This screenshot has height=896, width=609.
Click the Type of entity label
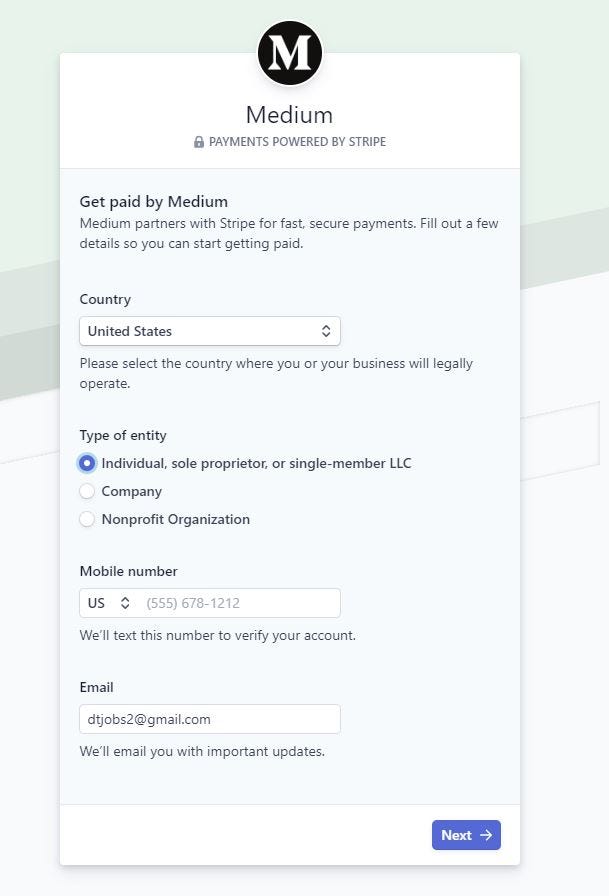point(123,435)
